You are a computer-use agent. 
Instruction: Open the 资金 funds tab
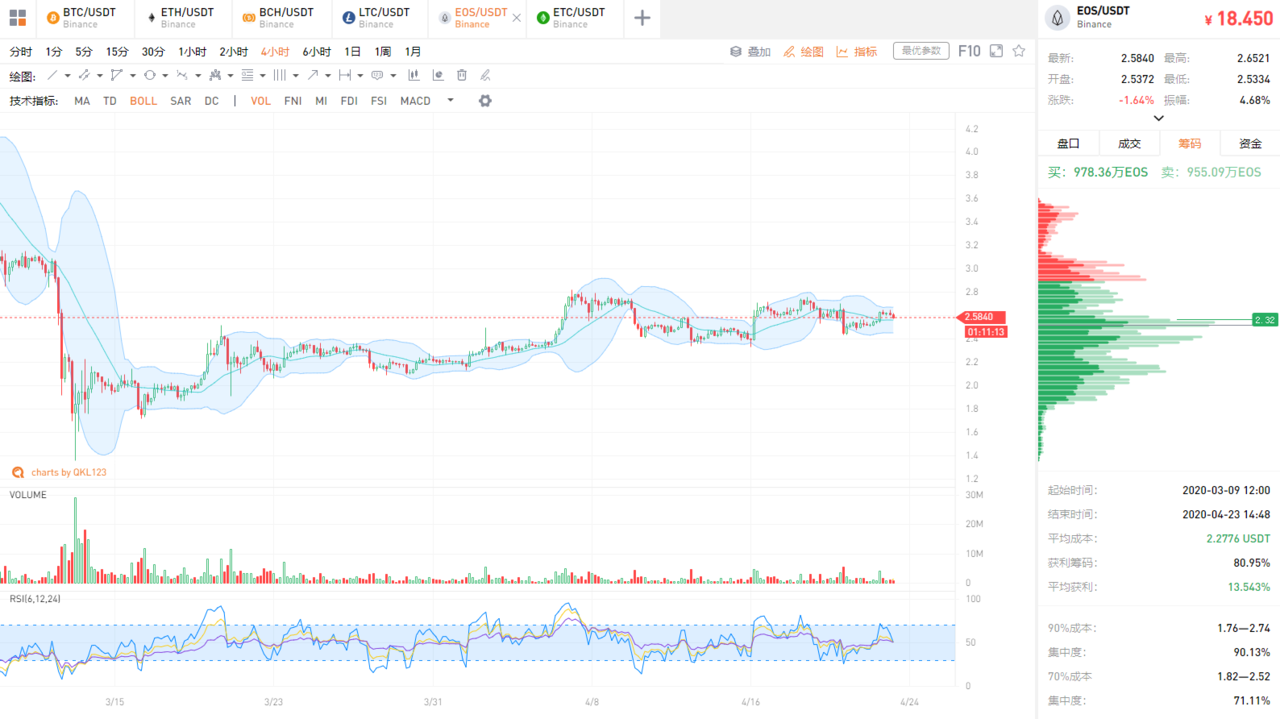pos(1250,143)
